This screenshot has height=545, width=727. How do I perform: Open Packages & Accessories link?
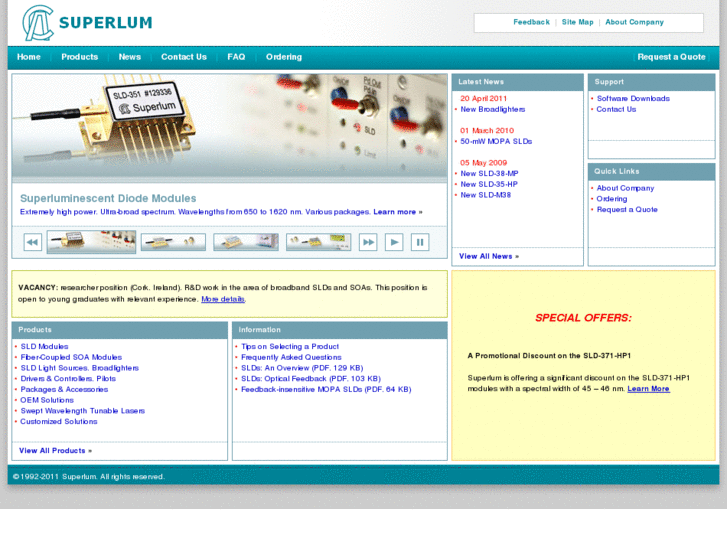pos(64,389)
